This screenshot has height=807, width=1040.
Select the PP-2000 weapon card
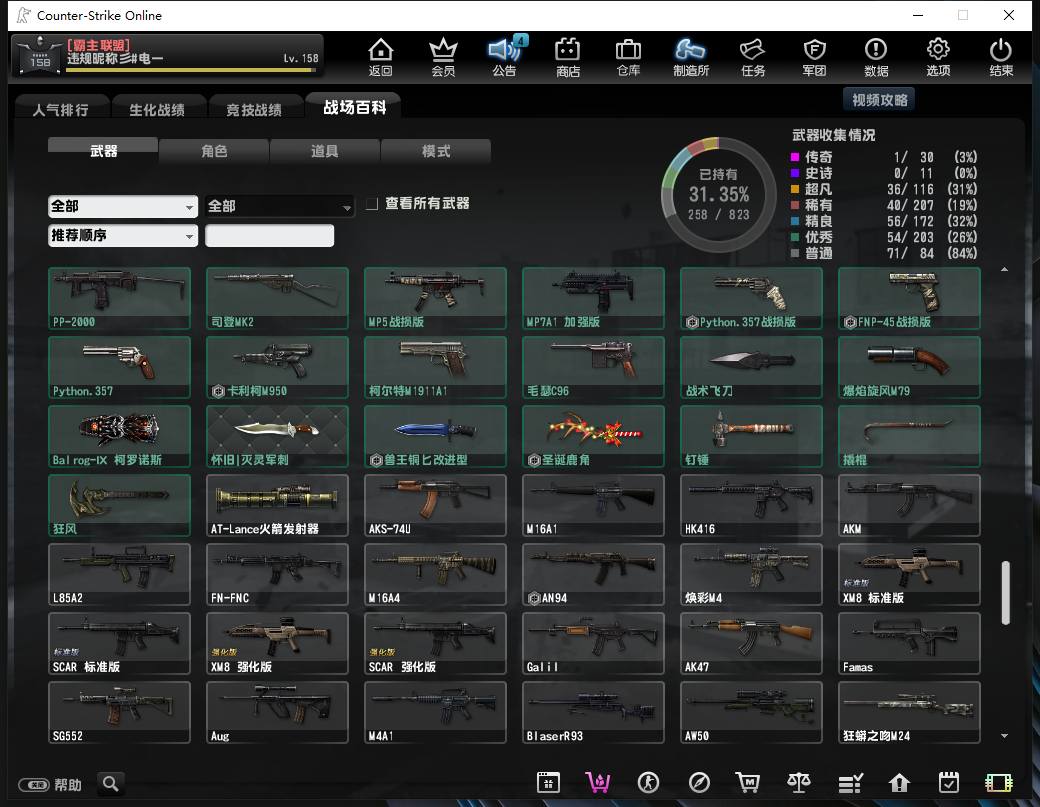click(119, 298)
